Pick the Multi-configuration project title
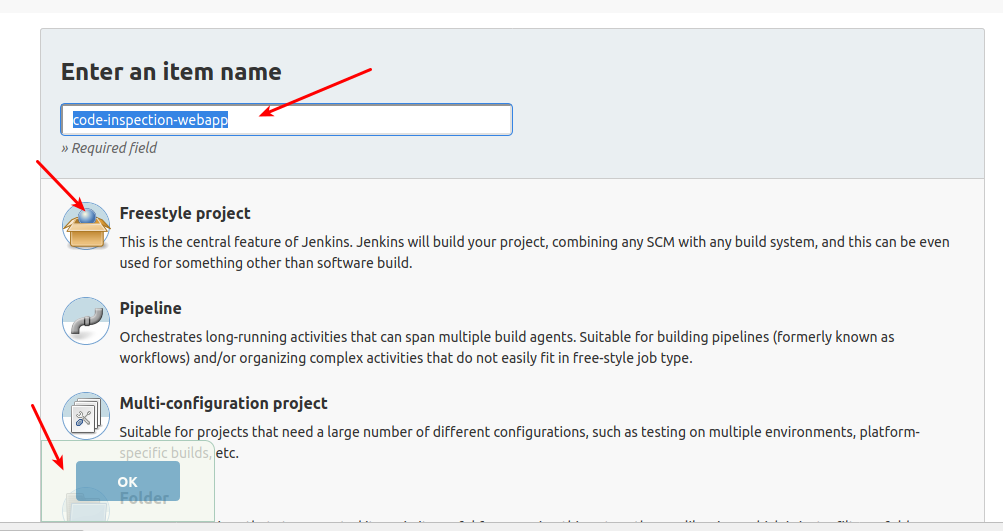This screenshot has height=531, width=1003. pos(223,403)
